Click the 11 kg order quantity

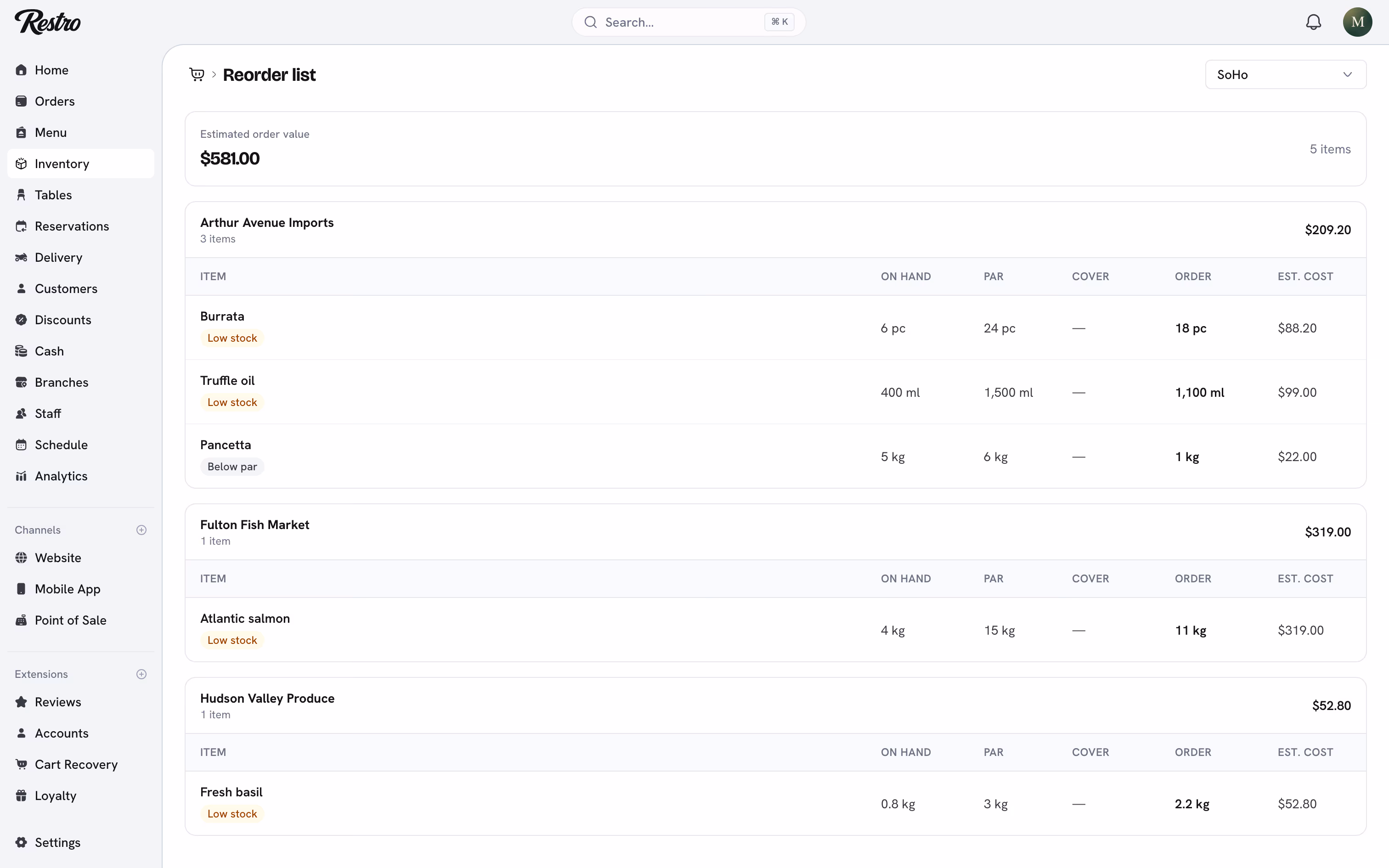point(1191,630)
